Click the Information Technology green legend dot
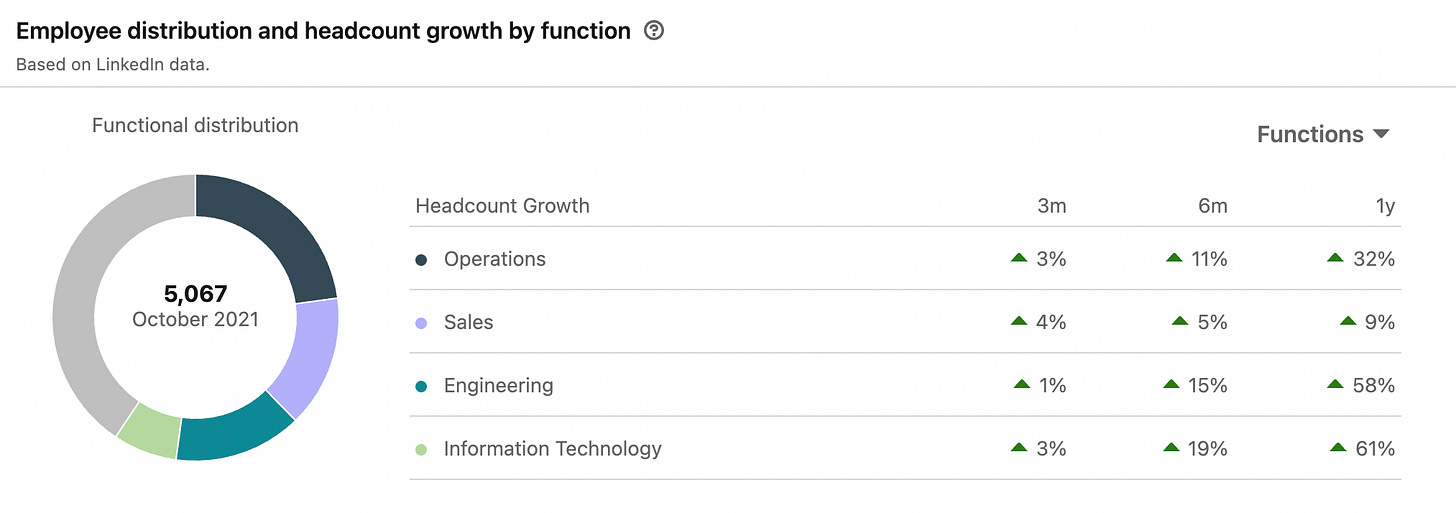 coord(421,449)
